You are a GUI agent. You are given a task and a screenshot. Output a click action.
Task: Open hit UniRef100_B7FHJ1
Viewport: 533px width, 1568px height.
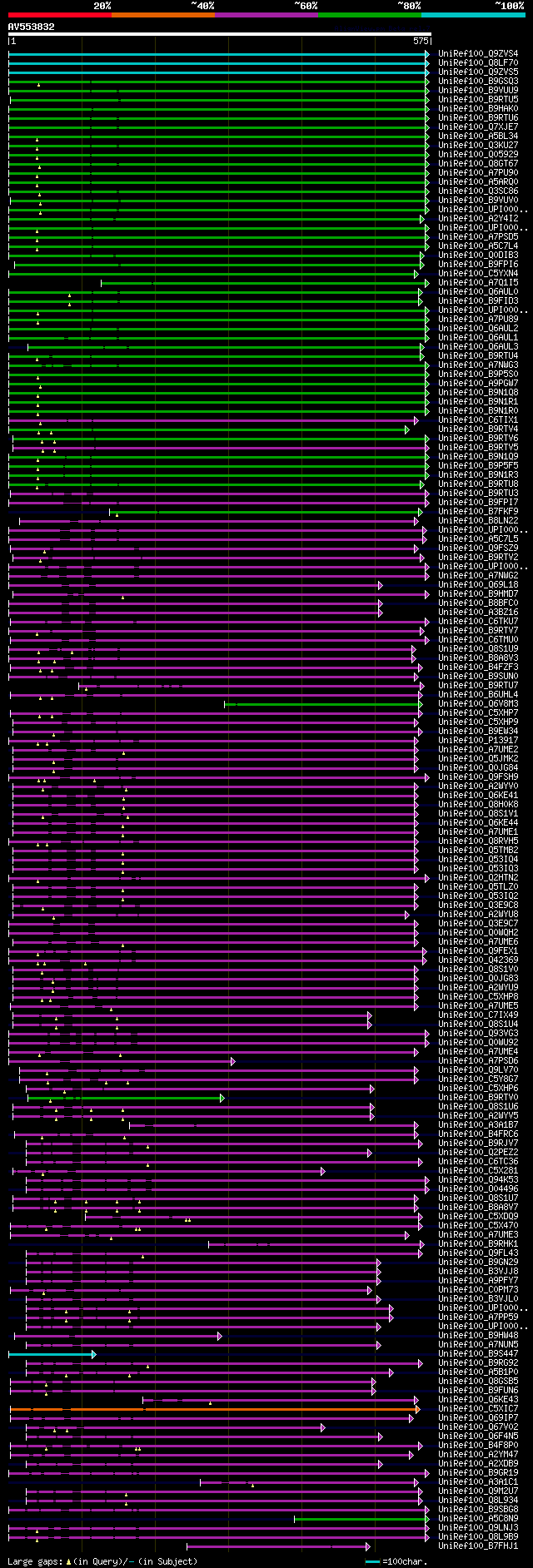[478, 1546]
